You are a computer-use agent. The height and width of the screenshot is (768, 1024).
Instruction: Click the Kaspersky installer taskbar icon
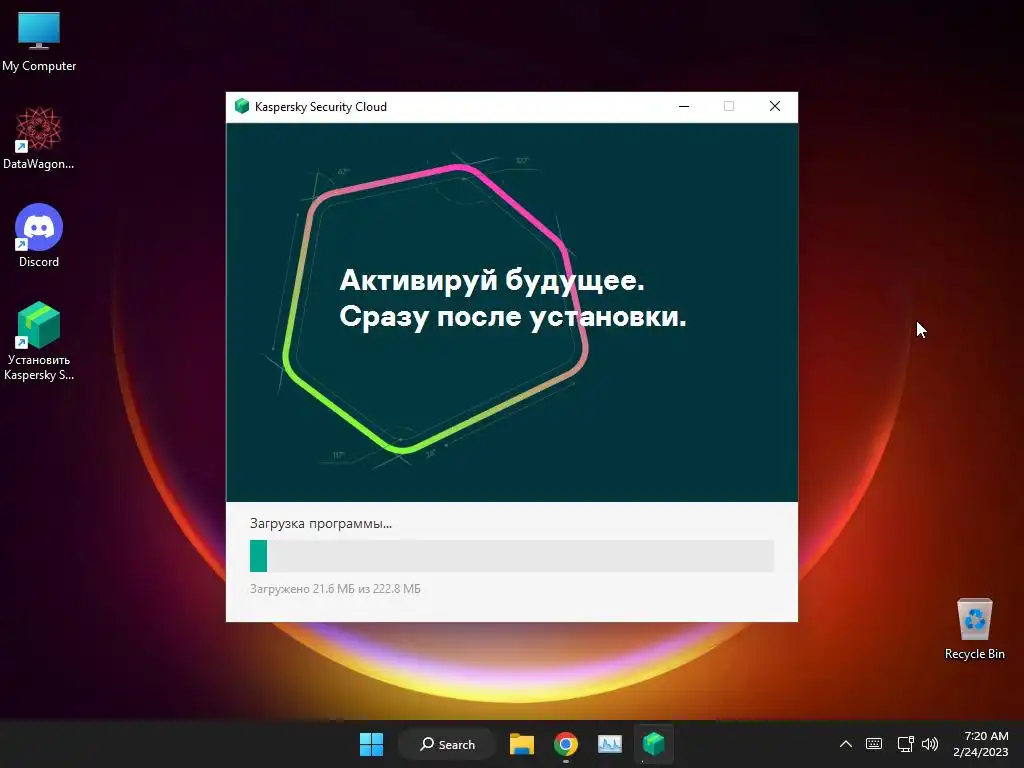pyautogui.click(x=654, y=744)
